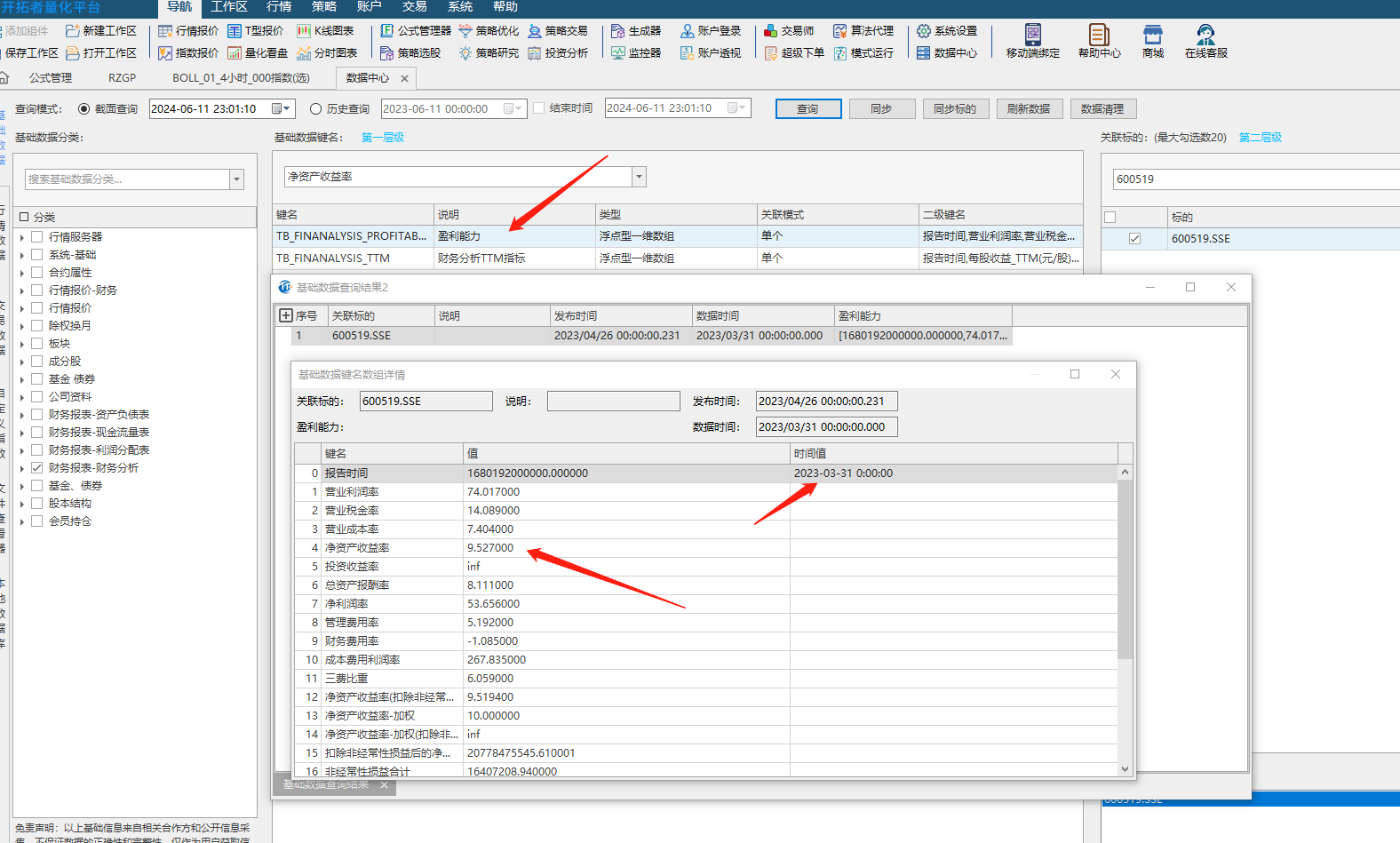Open 行情报价 quote view
The width and height of the screenshot is (1400, 843).
pyautogui.click(x=188, y=31)
